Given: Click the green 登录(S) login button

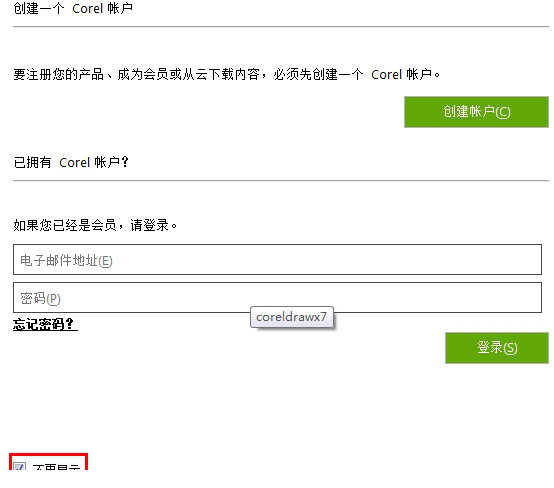Looking at the screenshot, I should (497, 348).
